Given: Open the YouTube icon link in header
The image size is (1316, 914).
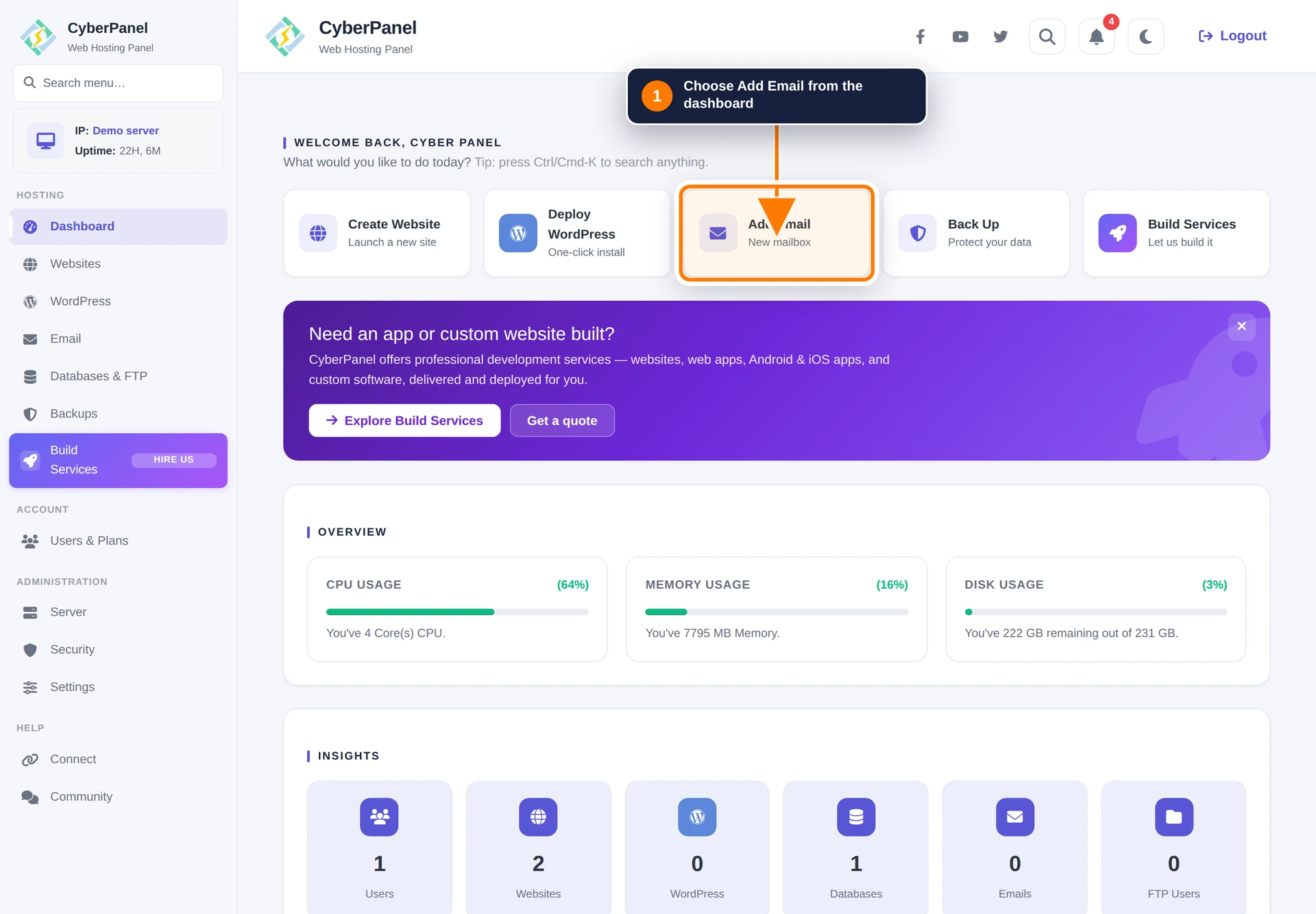Looking at the screenshot, I should tap(960, 36).
